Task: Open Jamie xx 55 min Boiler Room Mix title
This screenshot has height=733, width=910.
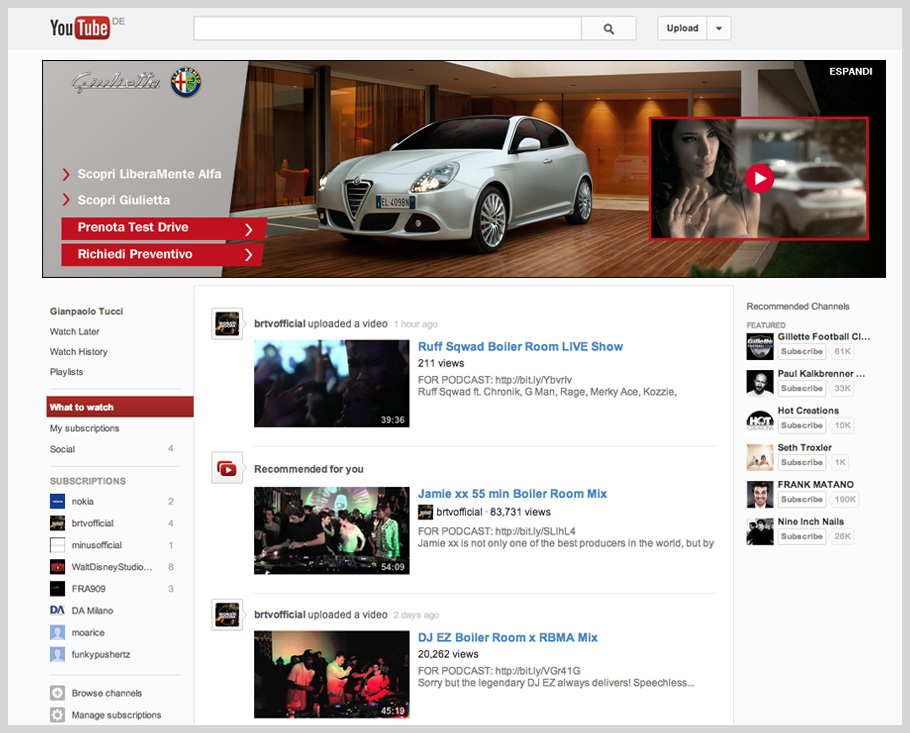Action: pyautogui.click(x=512, y=494)
